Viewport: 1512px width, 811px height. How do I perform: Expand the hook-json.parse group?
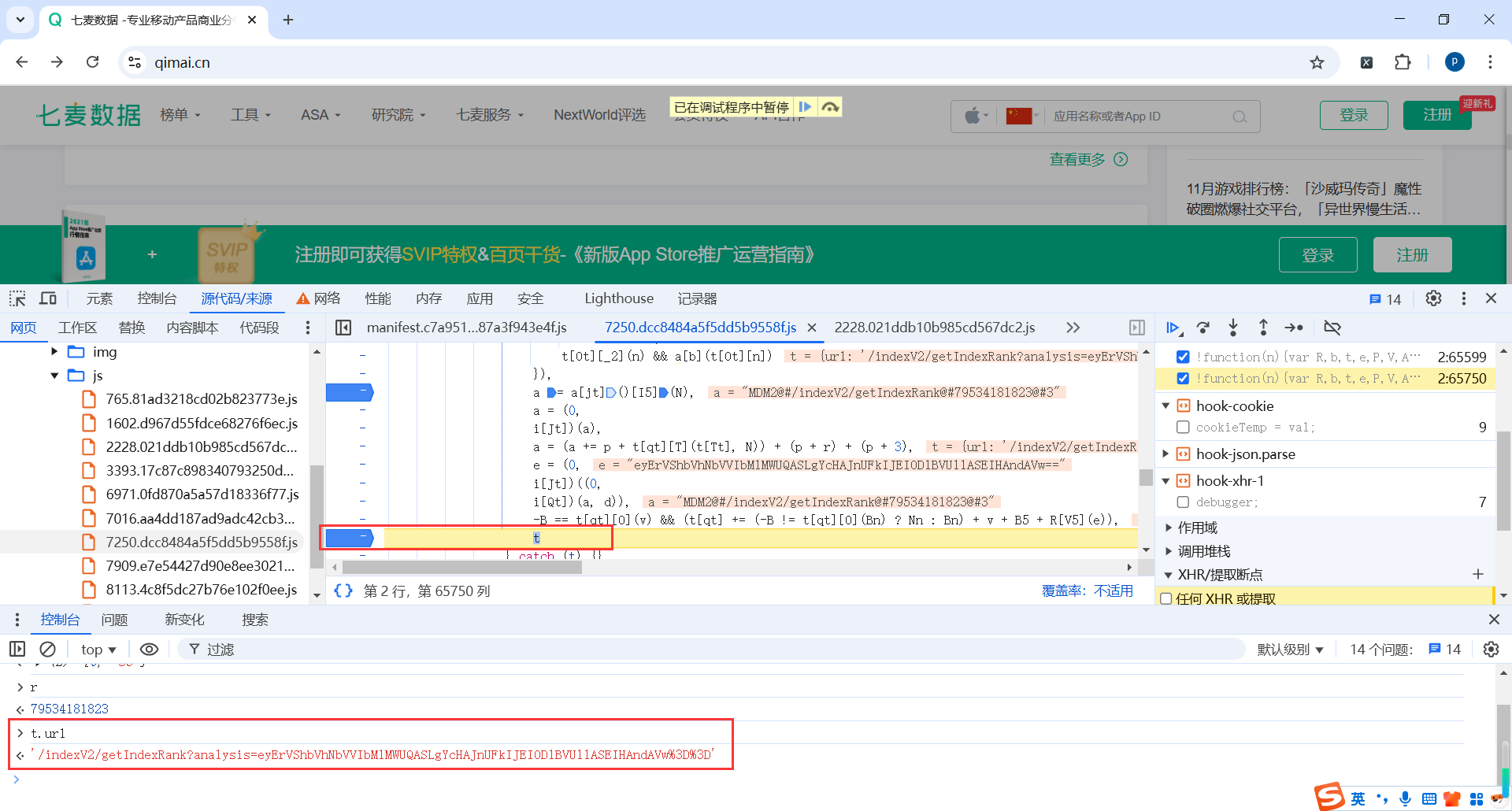(1166, 454)
